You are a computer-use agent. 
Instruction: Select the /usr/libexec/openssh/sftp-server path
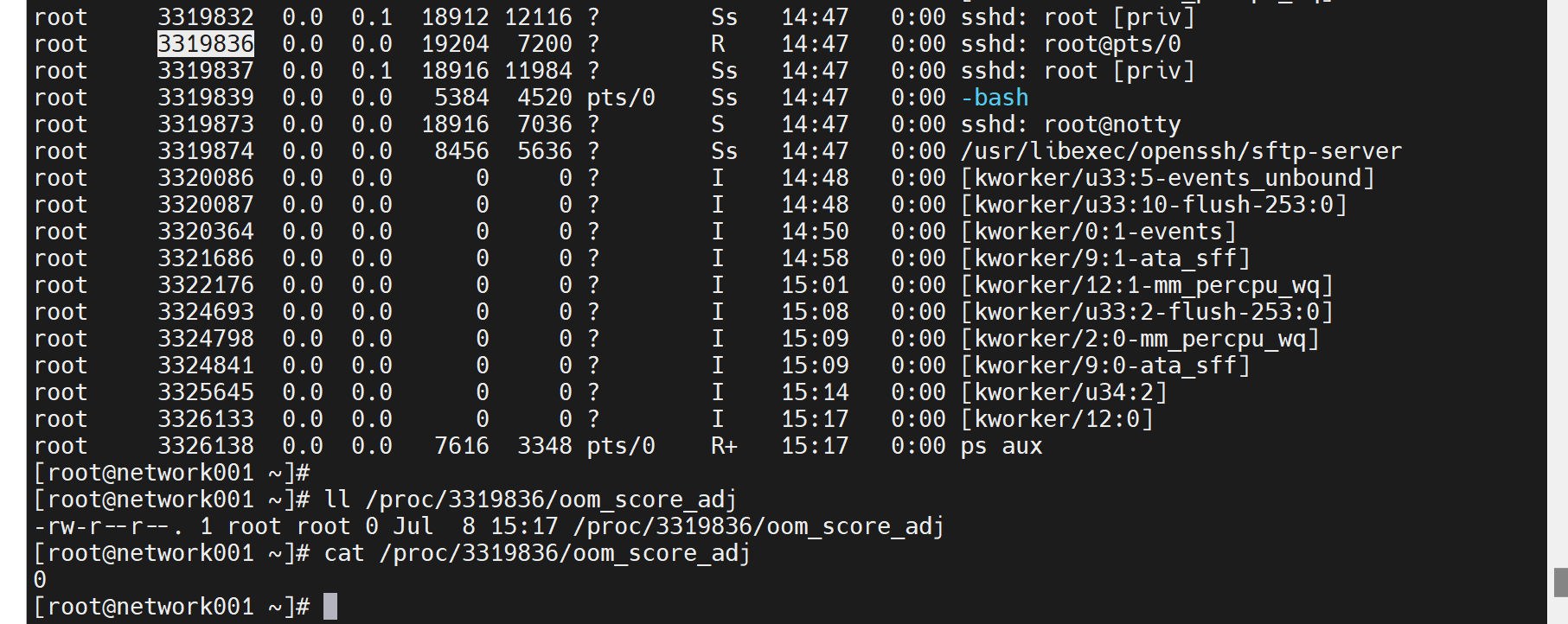tap(1181, 151)
